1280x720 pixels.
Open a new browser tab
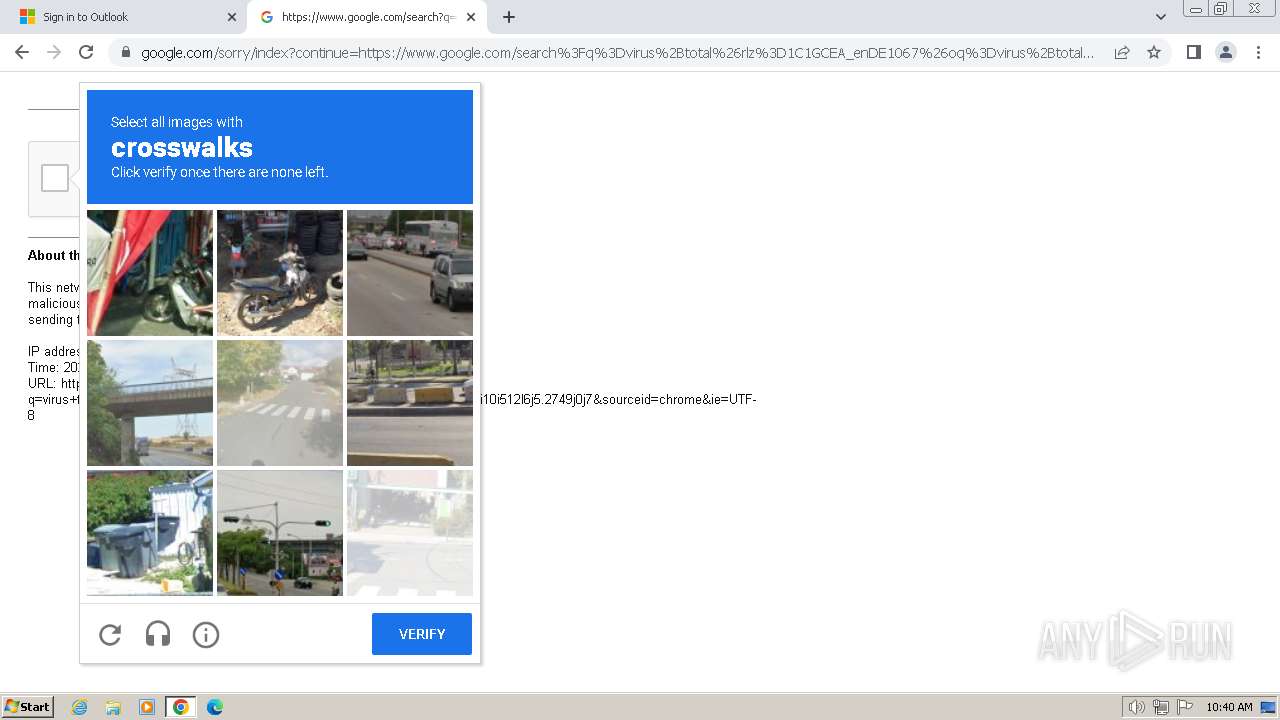509,17
